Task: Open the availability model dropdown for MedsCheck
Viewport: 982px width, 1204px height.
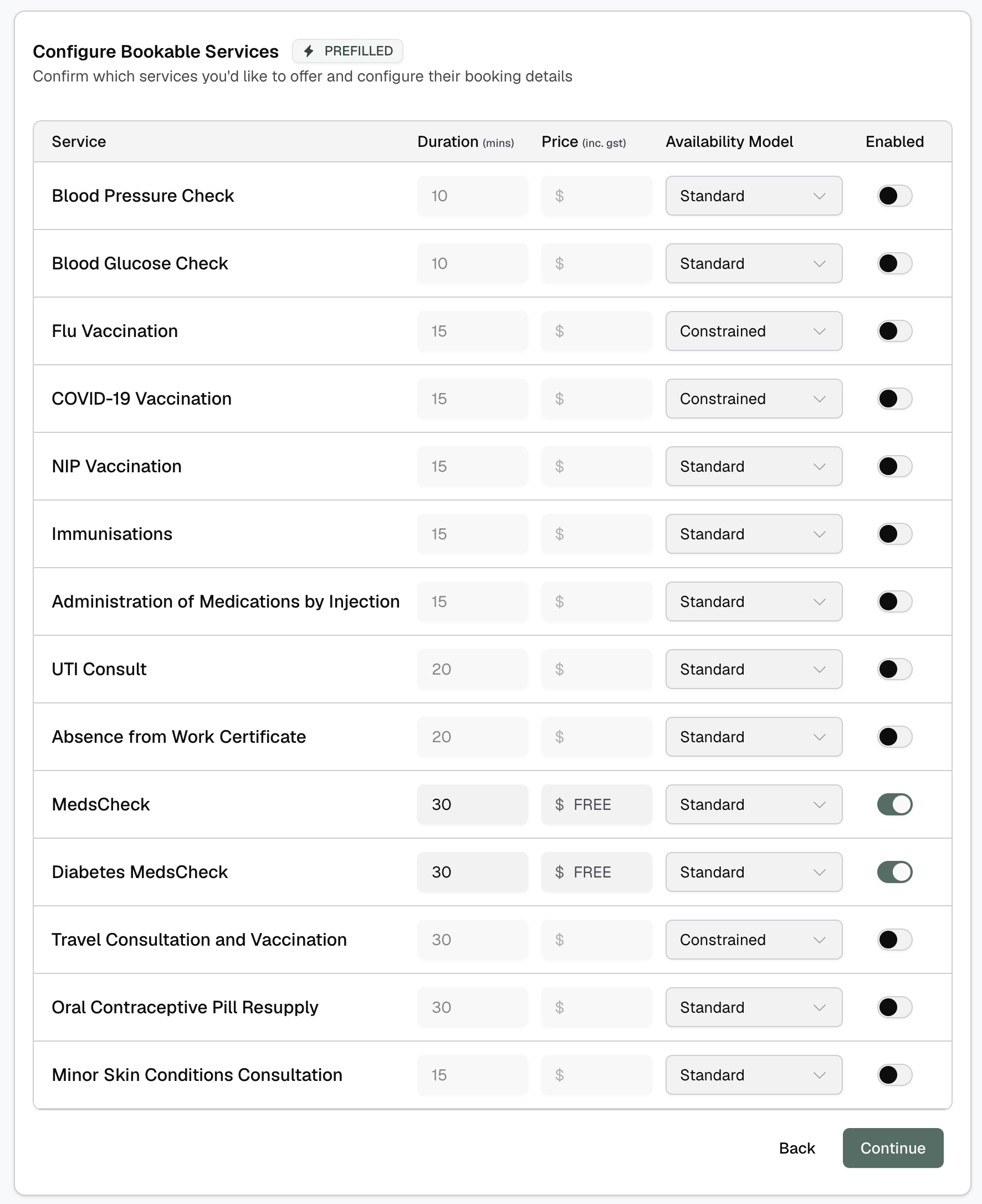Action: (754, 804)
